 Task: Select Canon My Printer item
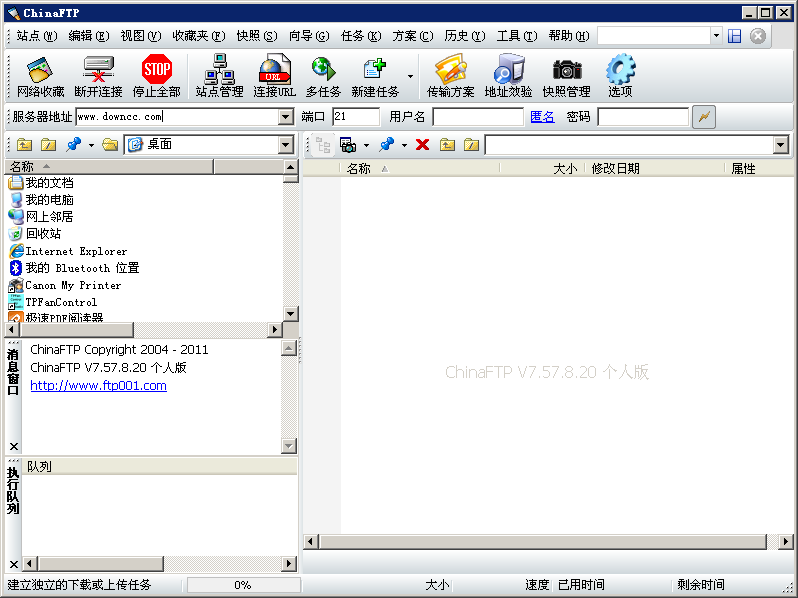65,285
